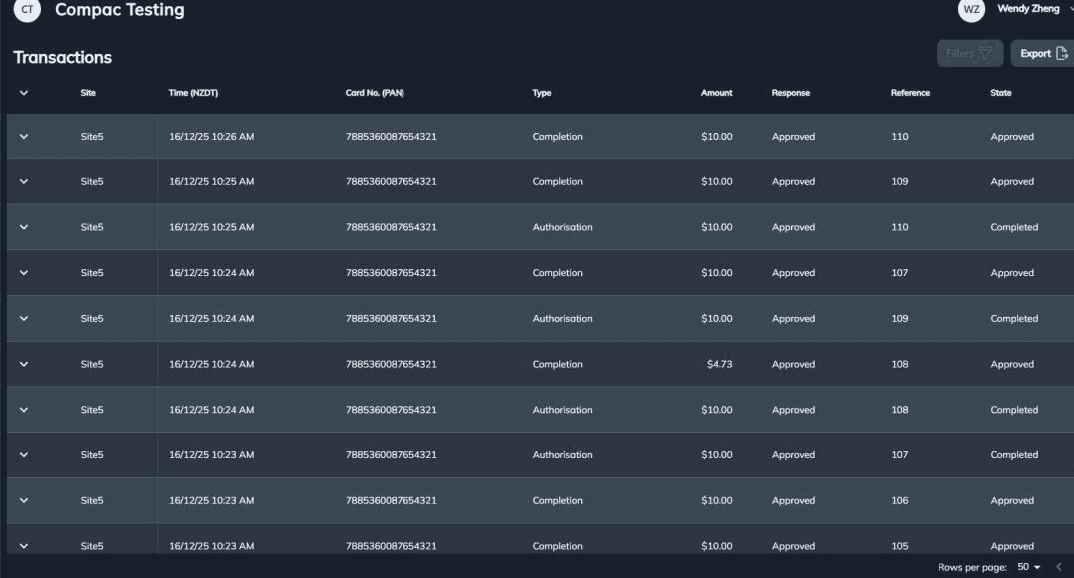Click Completed state in reference 108 row

pyautogui.click(x=1014, y=410)
